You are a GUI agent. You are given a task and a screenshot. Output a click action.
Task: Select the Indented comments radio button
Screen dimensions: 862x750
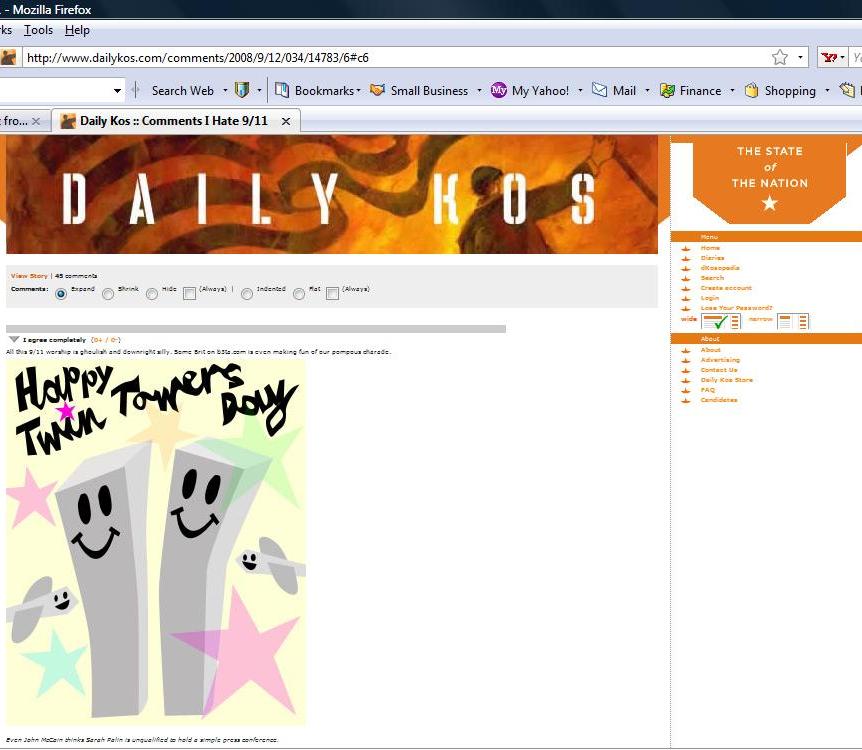(x=247, y=294)
